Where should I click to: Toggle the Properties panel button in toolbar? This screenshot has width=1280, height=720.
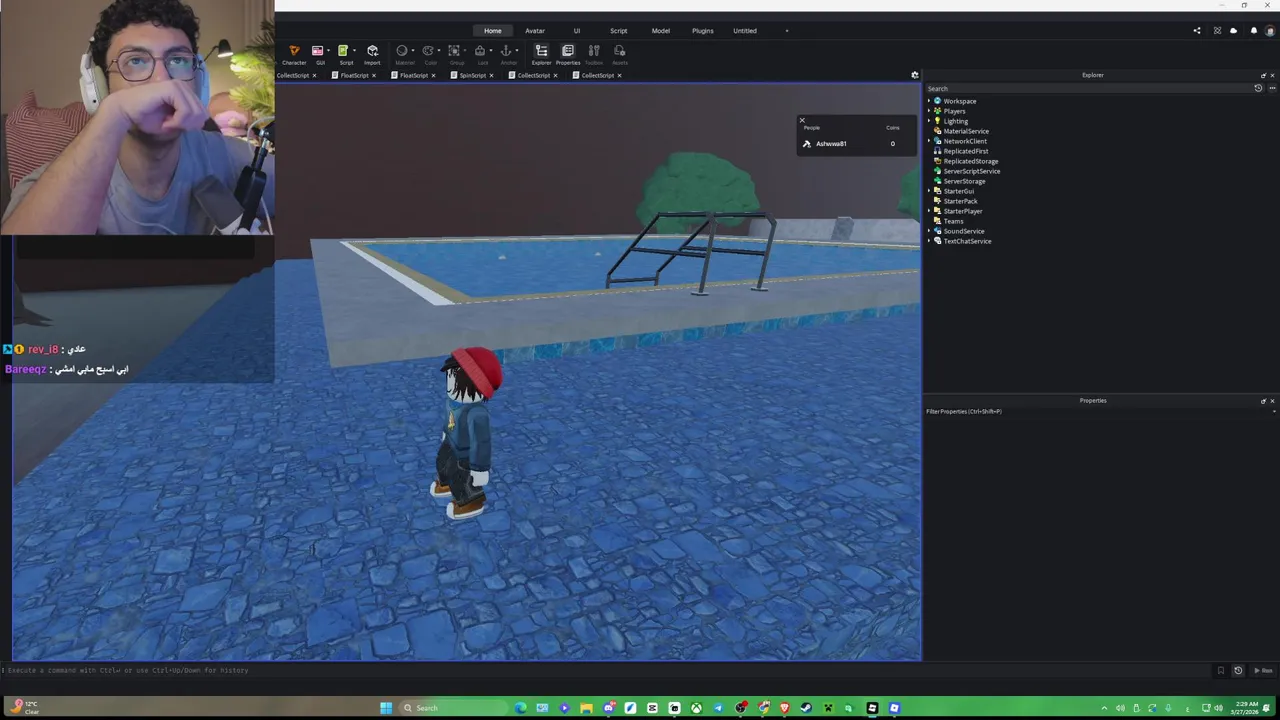click(x=568, y=54)
